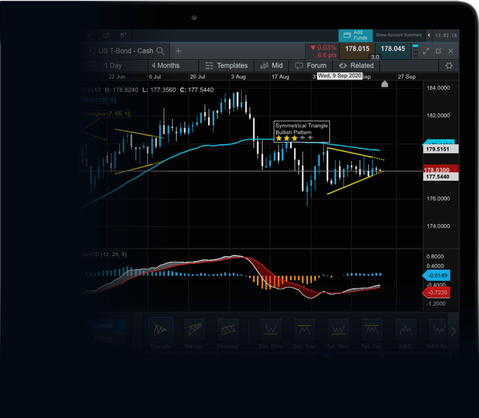This screenshot has width=479, height=418.
Task: Select the Channel pattern icon
Action: [228, 330]
